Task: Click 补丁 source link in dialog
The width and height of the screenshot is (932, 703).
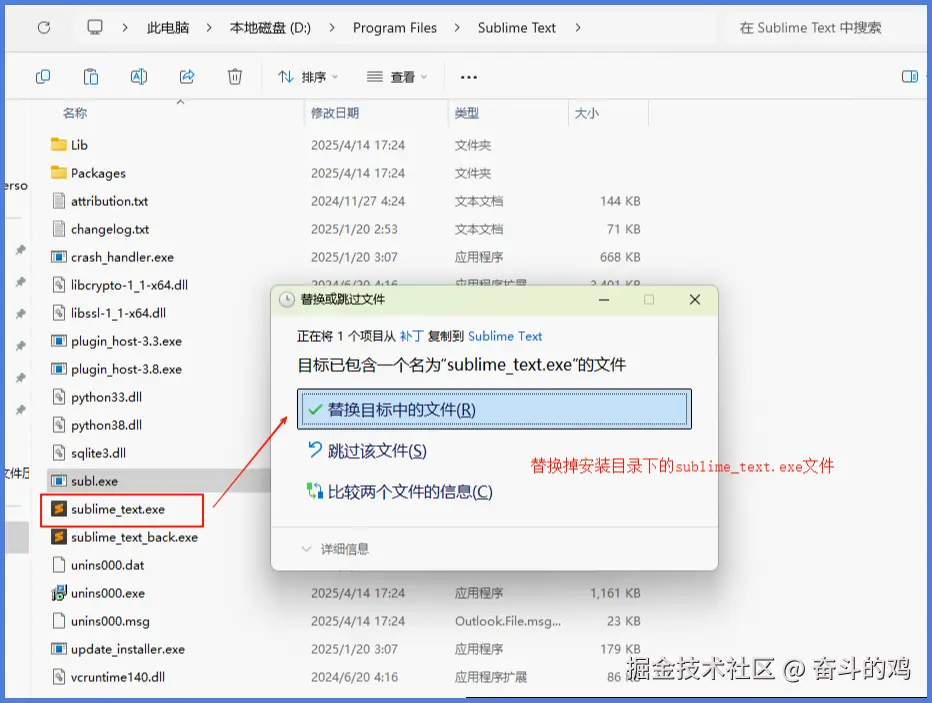Action: (411, 336)
